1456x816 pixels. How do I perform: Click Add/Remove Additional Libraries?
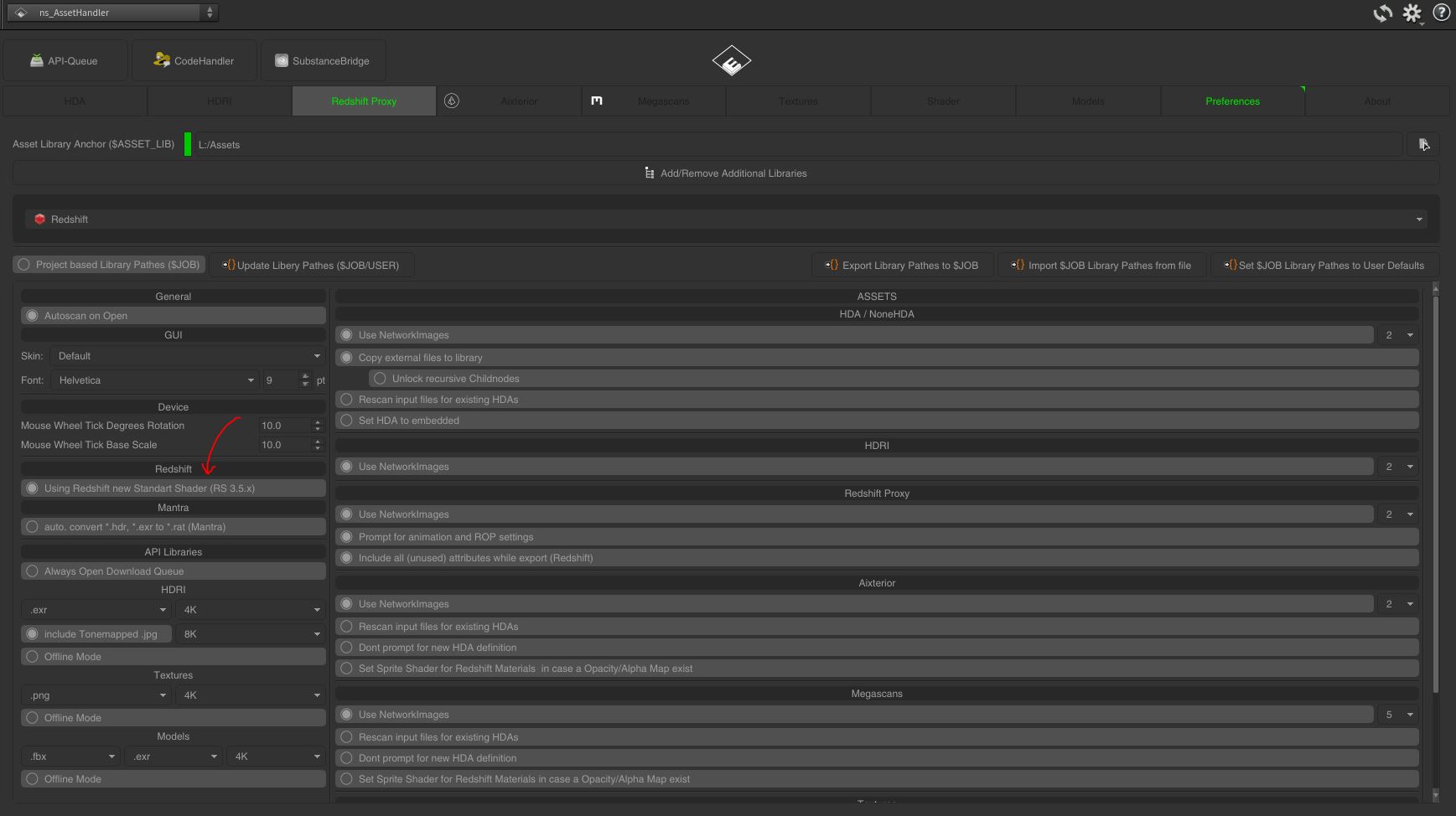pos(726,173)
